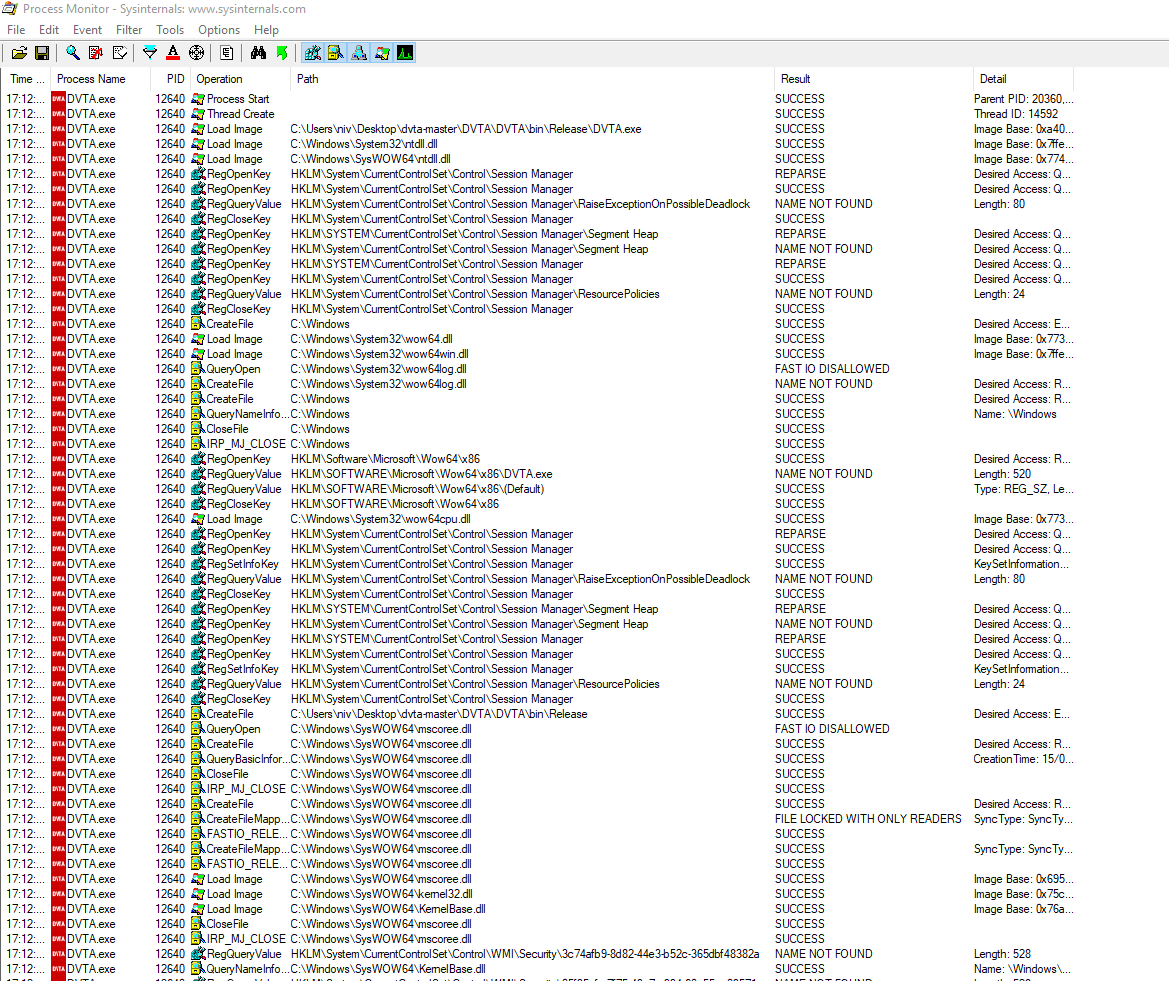
Task: Click the Process Monitor title bar icon
Action: [10, 9]
